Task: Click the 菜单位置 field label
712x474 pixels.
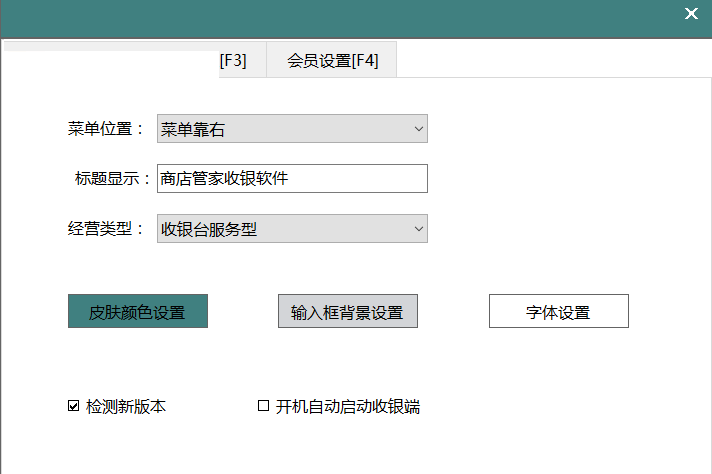Action: tap(106, 129)
